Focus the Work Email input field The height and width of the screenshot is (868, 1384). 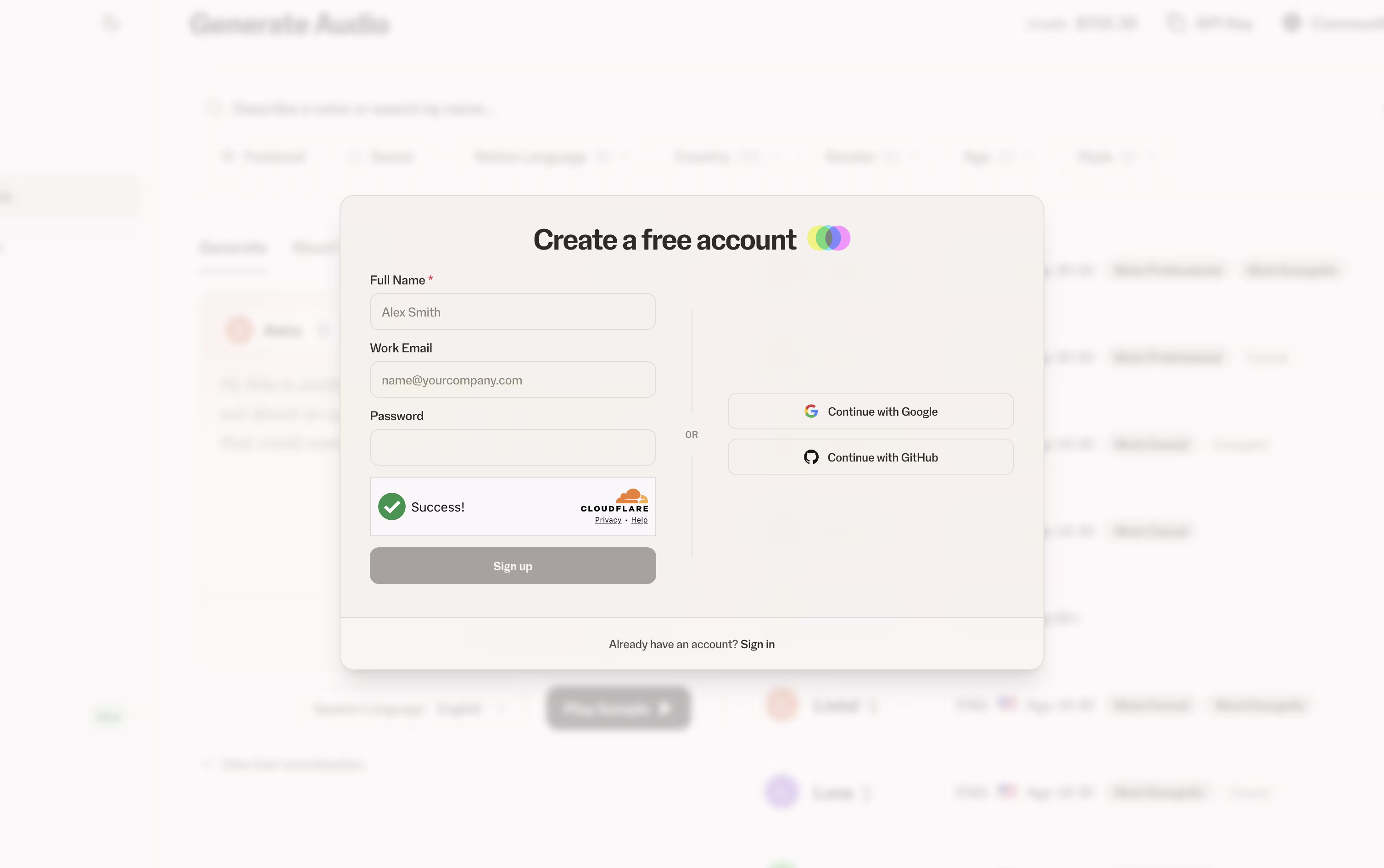513,379
